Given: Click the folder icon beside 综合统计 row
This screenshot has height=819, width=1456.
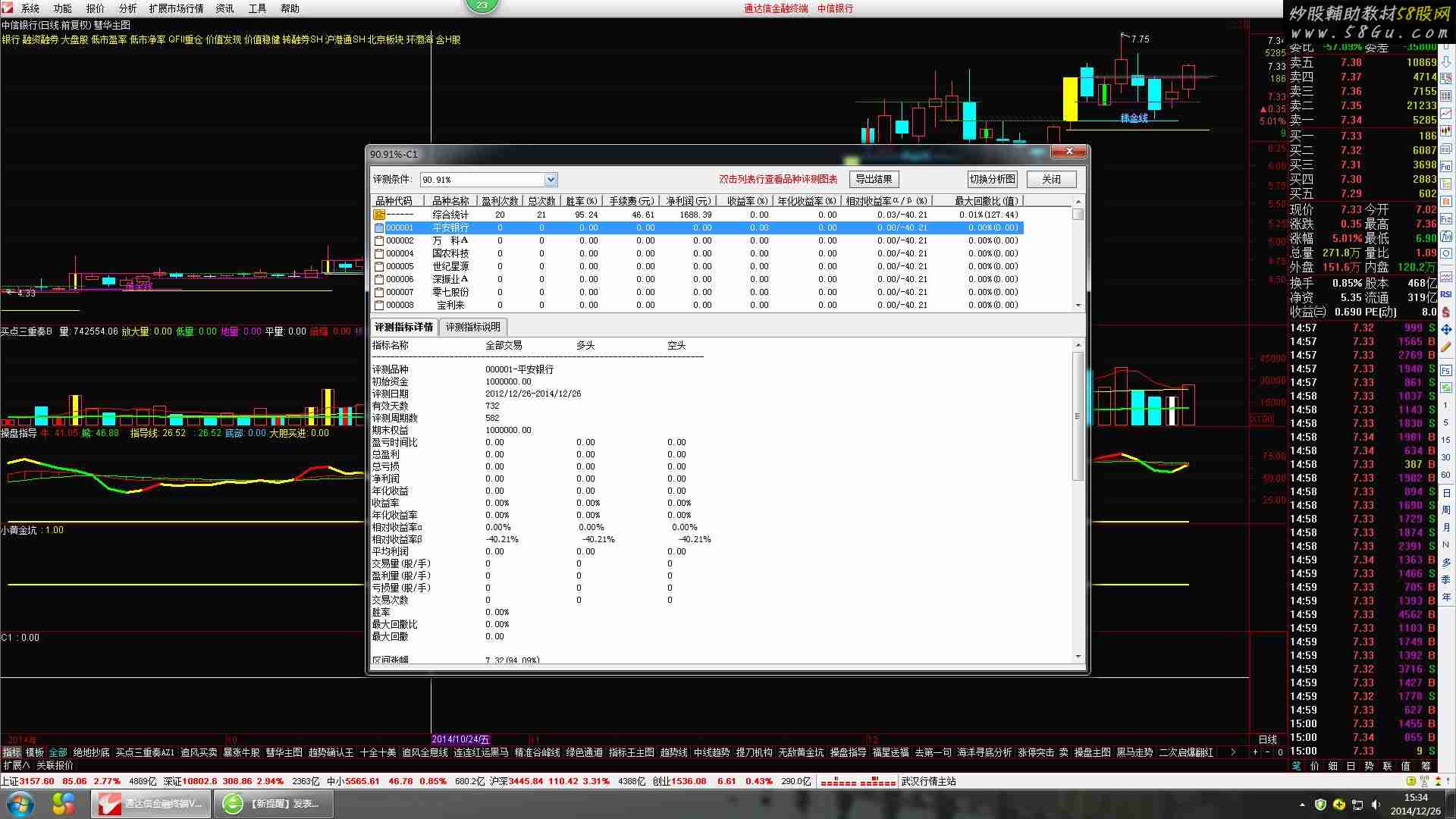Looking at the screenshot, I should tap(379, 215).
